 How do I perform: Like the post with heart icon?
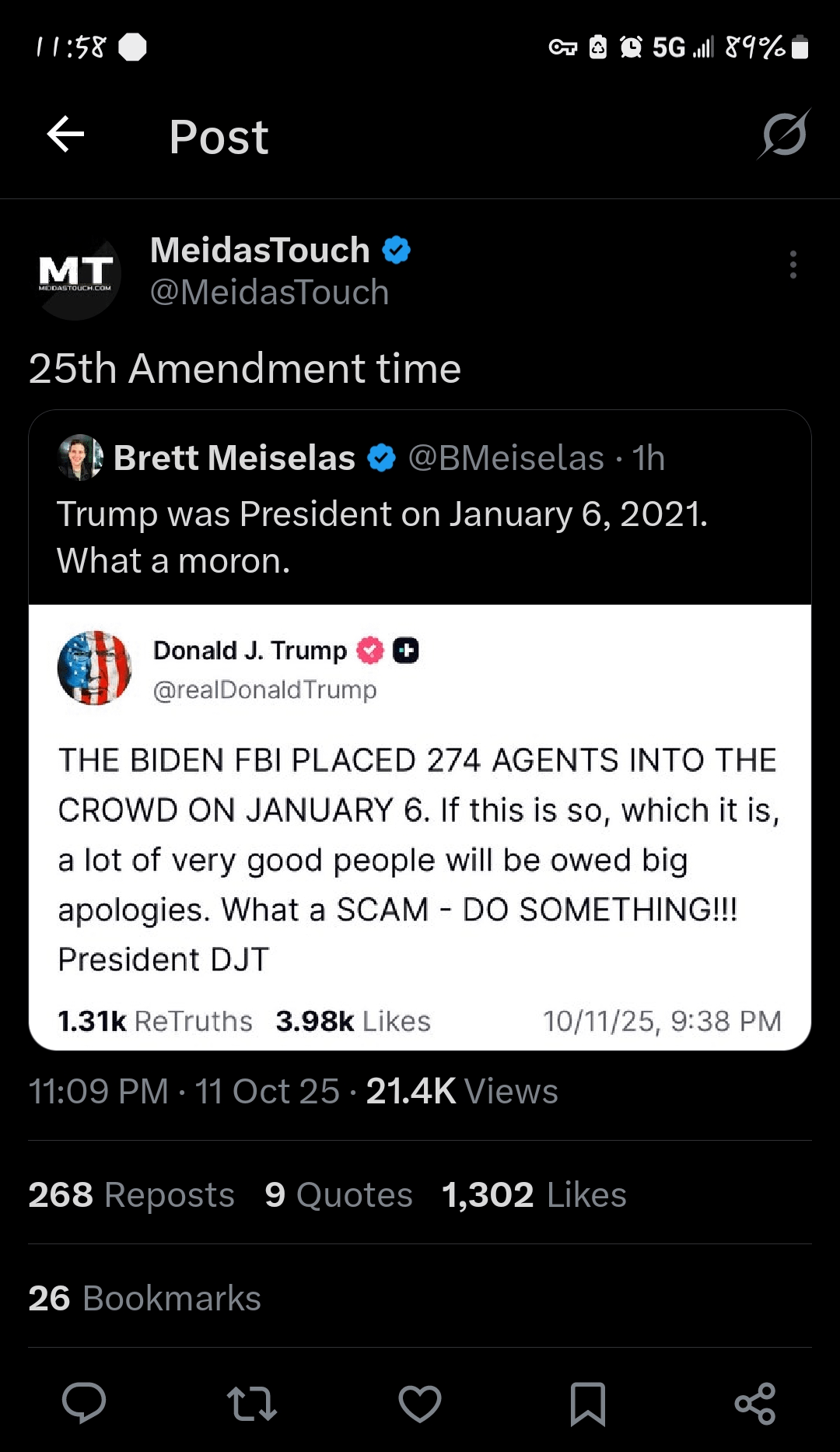(x=420, y=1403)
